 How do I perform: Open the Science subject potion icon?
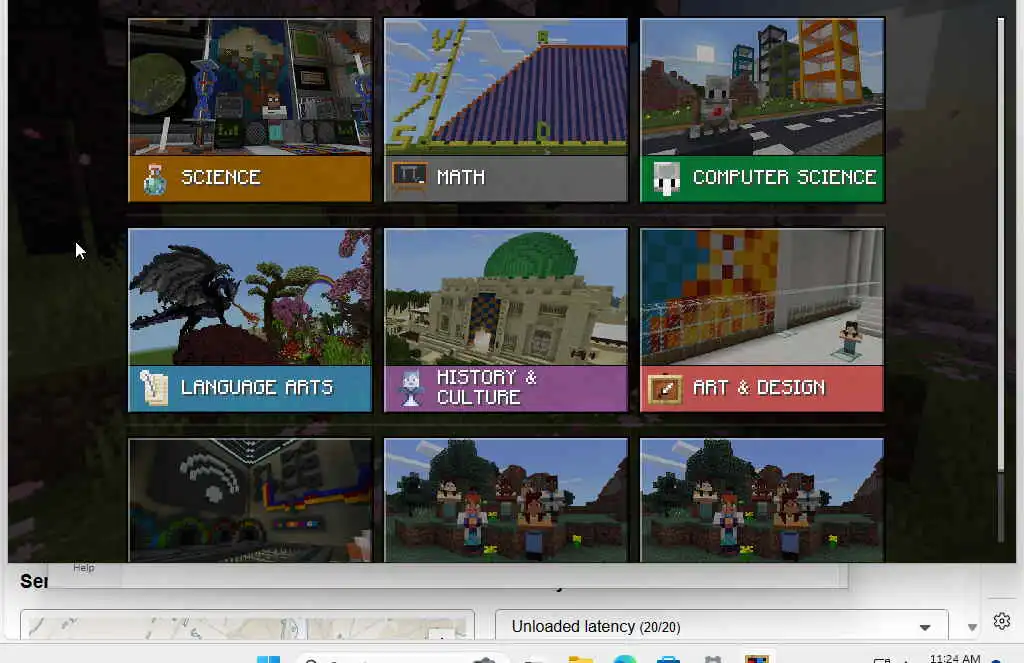155,179
